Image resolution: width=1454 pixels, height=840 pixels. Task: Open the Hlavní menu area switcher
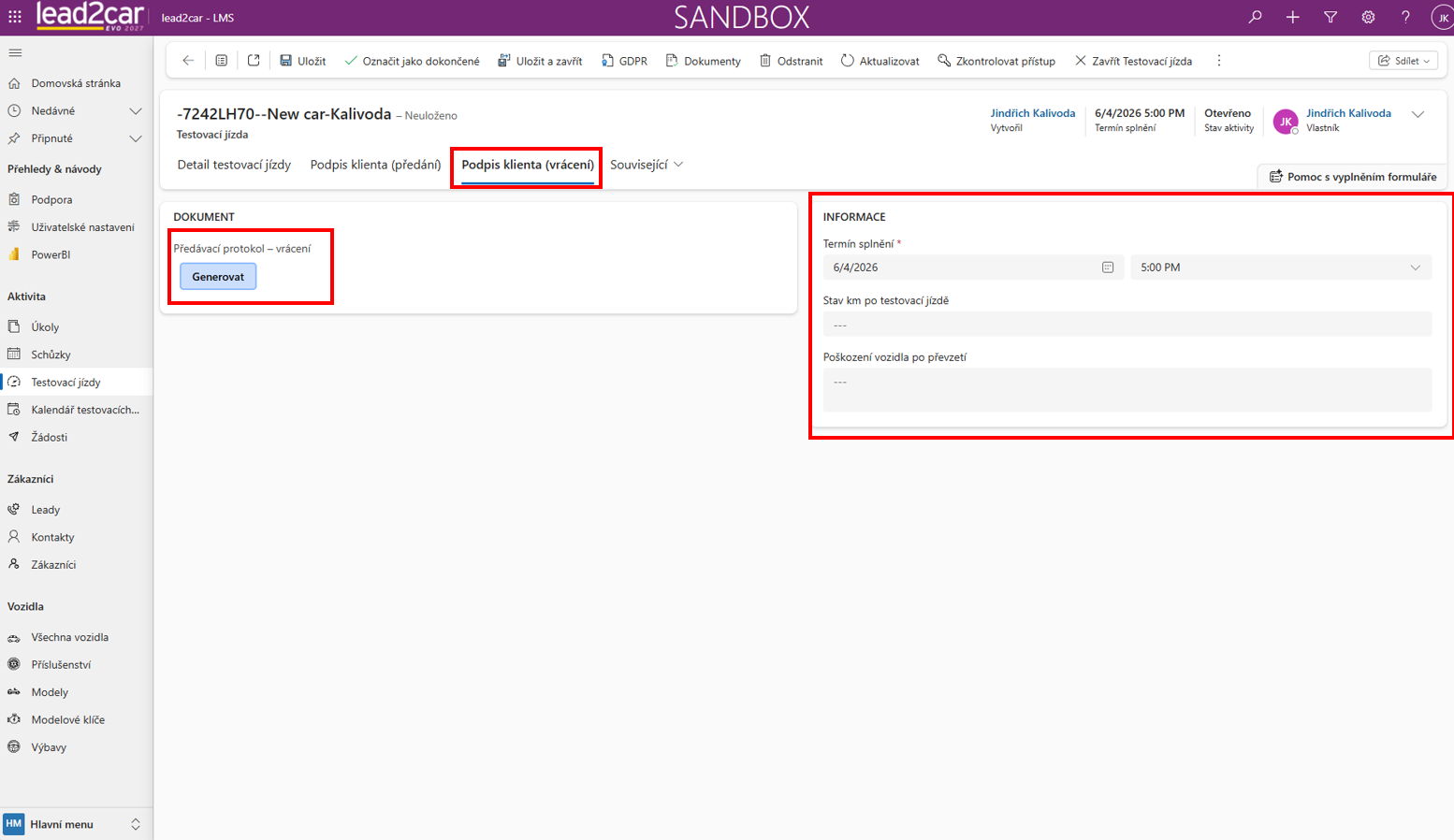[x=75, y=824]
